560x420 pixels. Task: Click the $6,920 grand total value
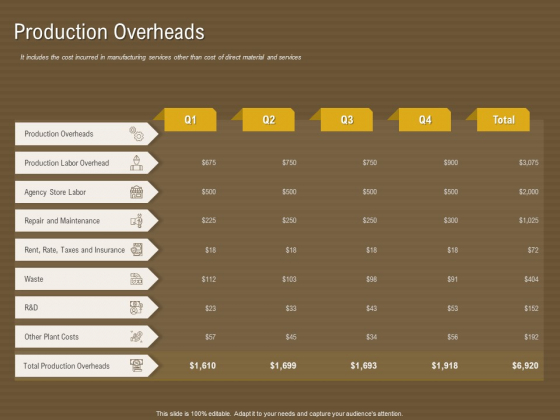pos(525,366)
